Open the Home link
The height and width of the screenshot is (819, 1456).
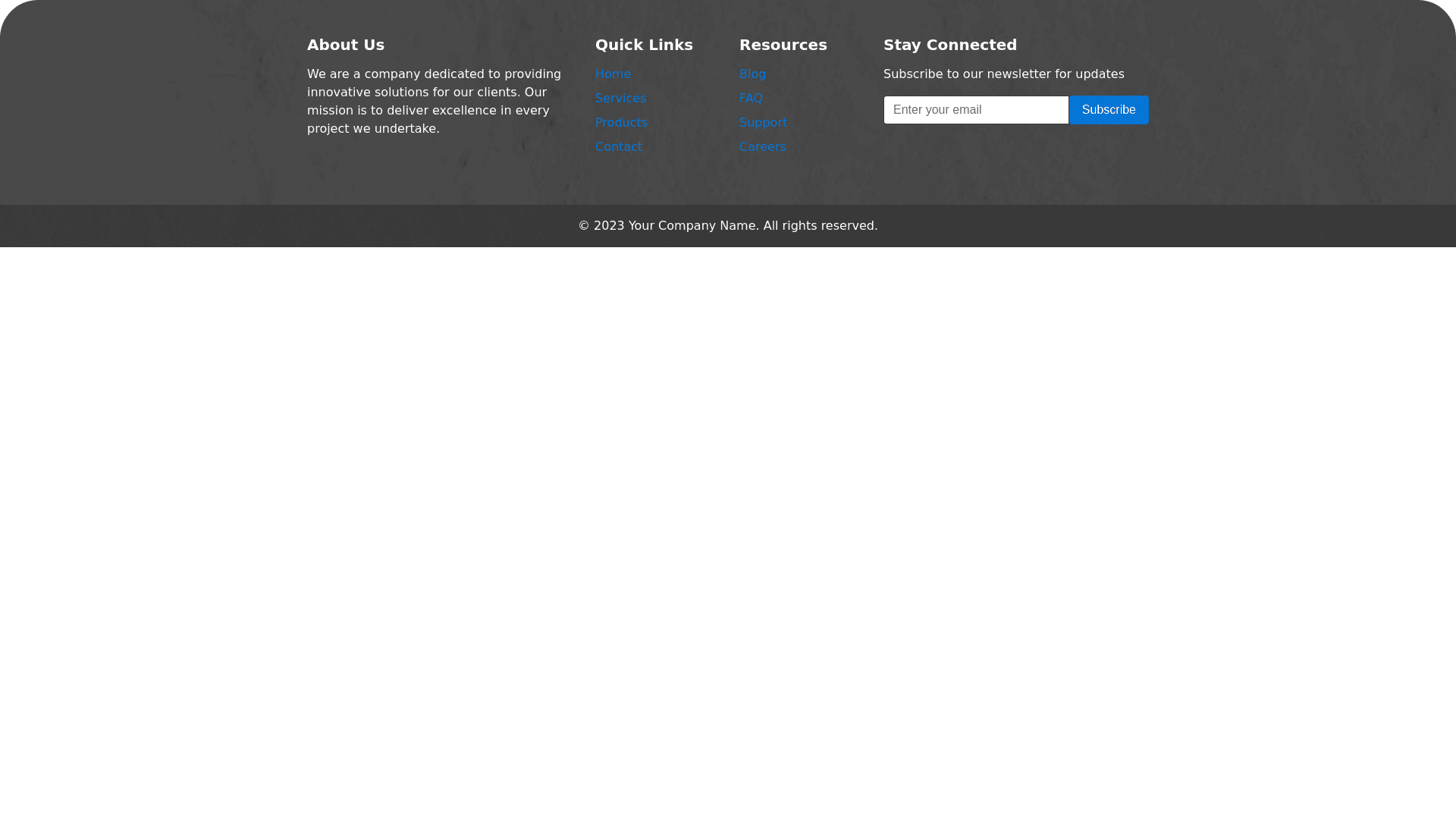(x=613, y=74)
